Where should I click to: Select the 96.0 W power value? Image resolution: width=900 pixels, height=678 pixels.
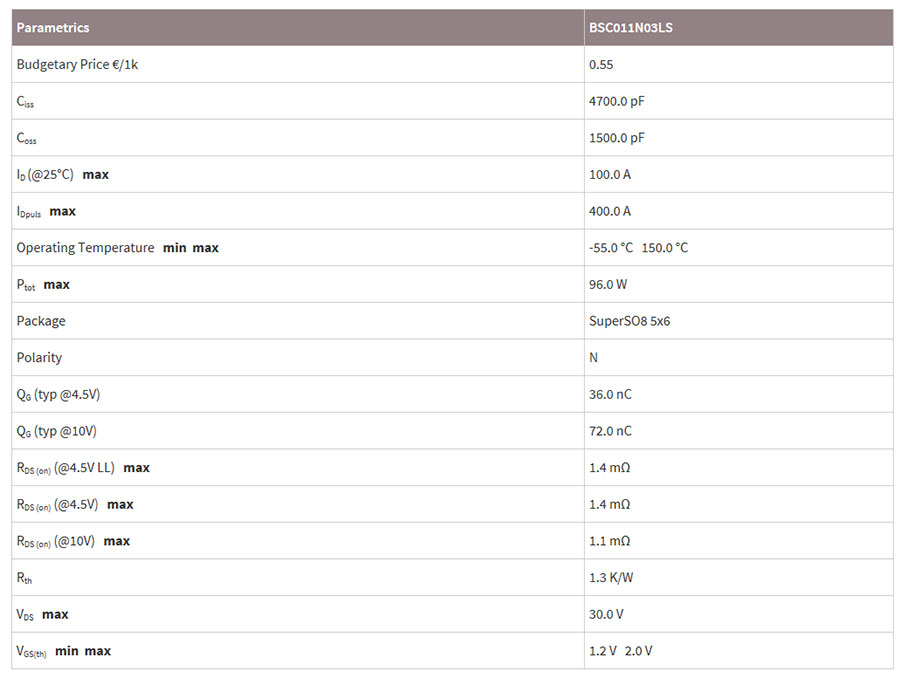click(608, 285)
